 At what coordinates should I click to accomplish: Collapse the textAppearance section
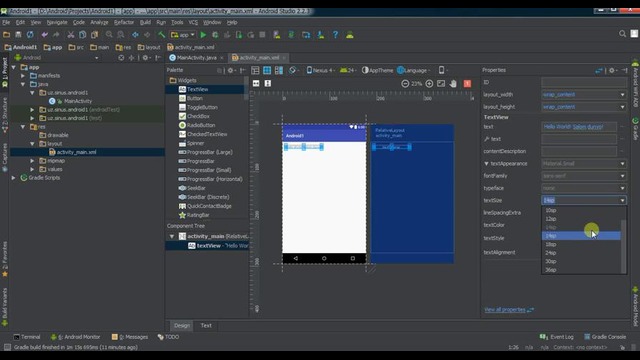pos(487,164)
